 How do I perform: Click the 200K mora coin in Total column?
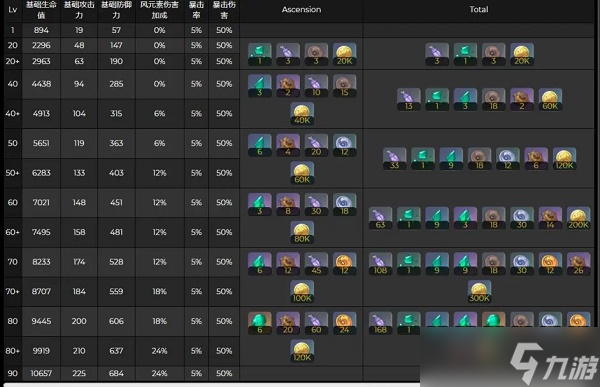point(578,219)
